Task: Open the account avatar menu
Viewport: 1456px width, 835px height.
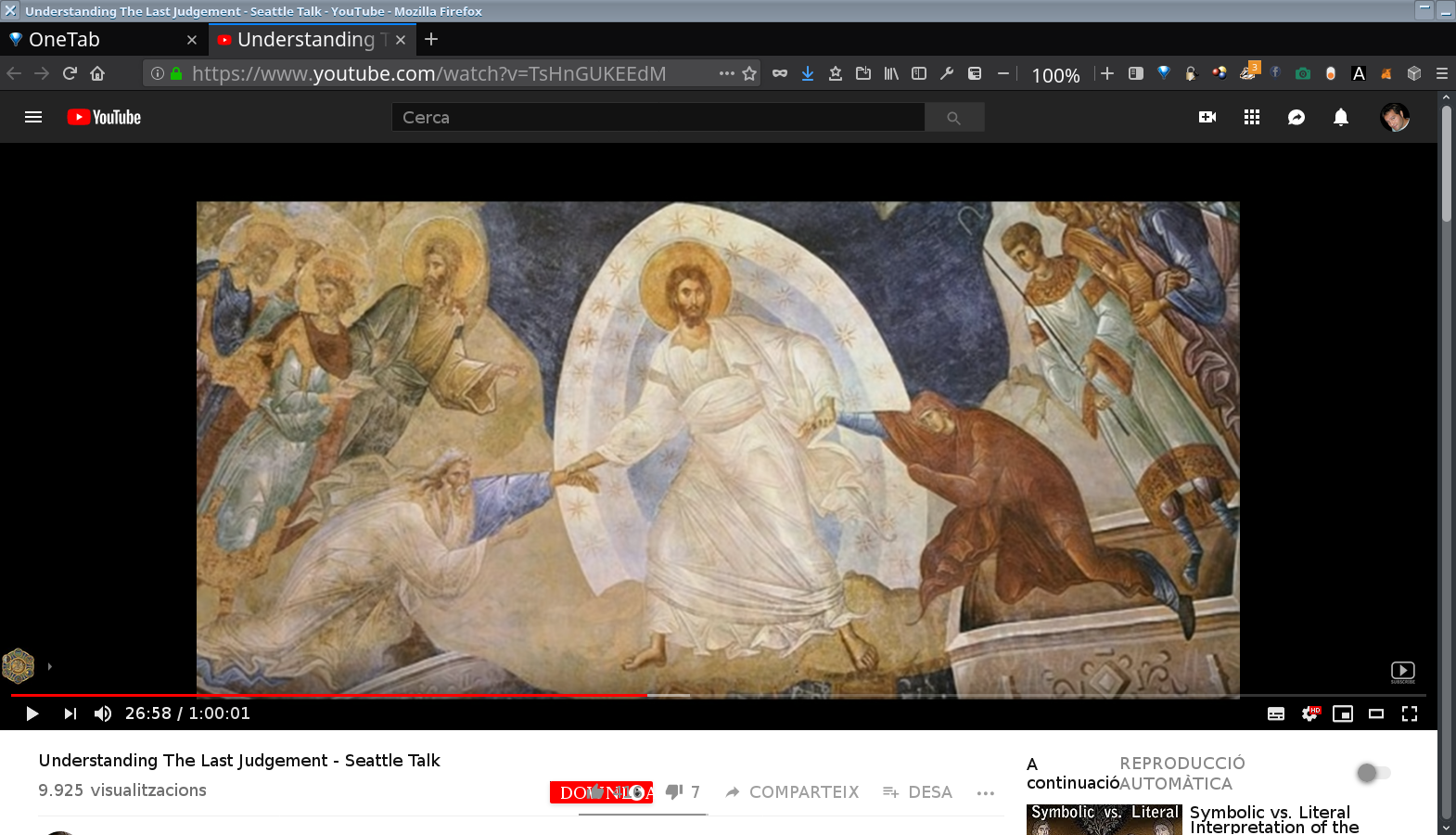Action: (x=1395, y=117)
